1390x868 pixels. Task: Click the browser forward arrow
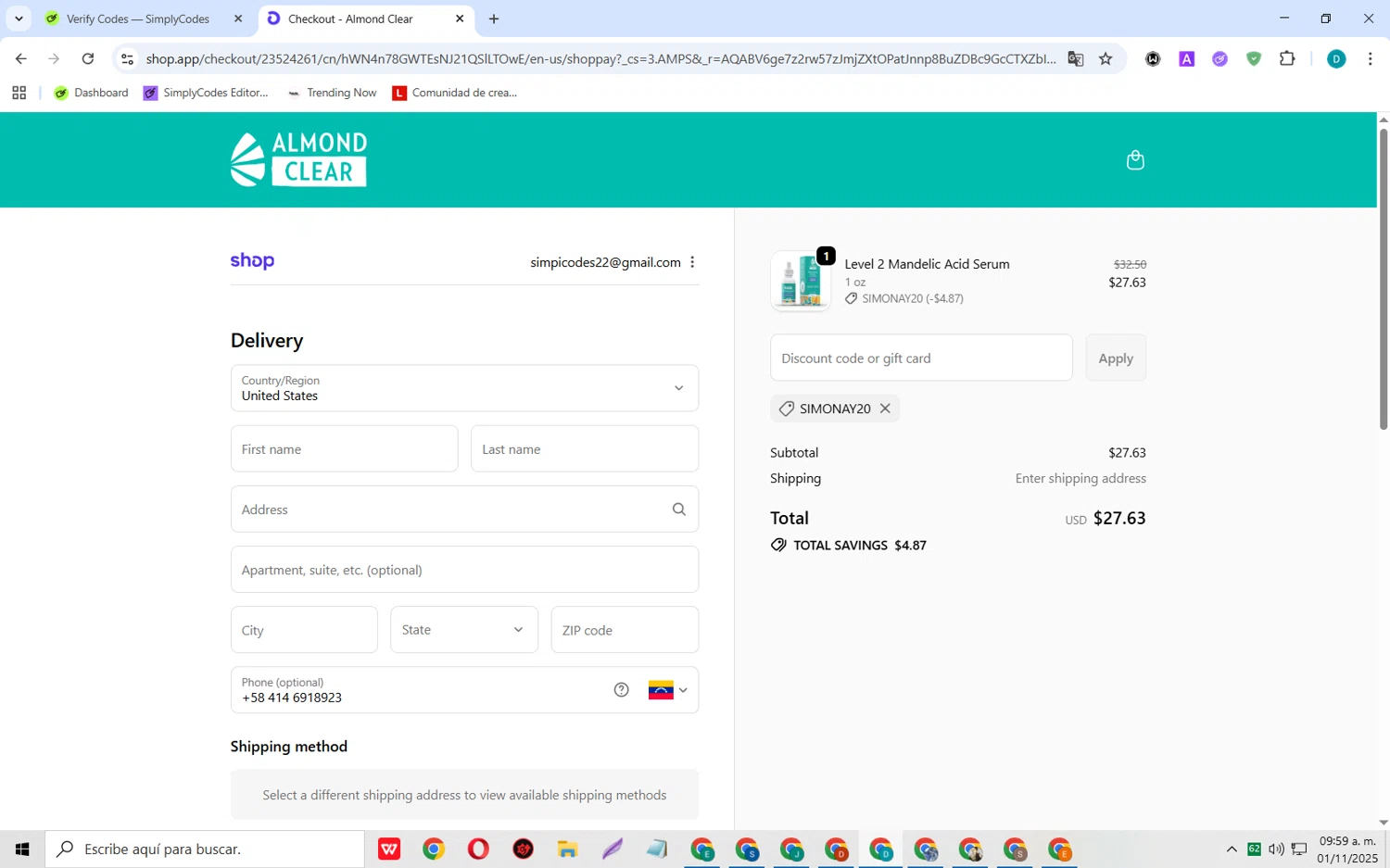[x=54, y=58]
